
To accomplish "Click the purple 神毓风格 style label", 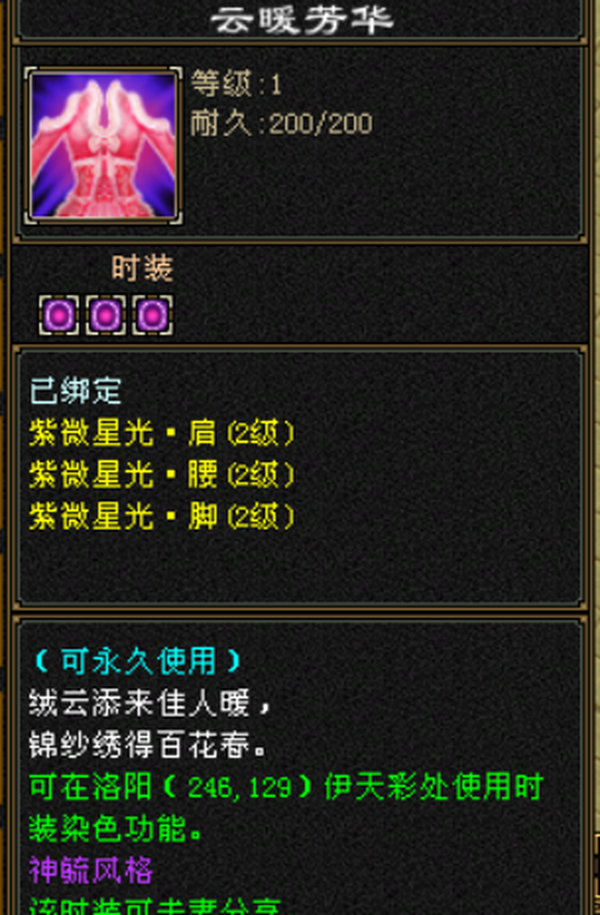I will coord(91,871).
